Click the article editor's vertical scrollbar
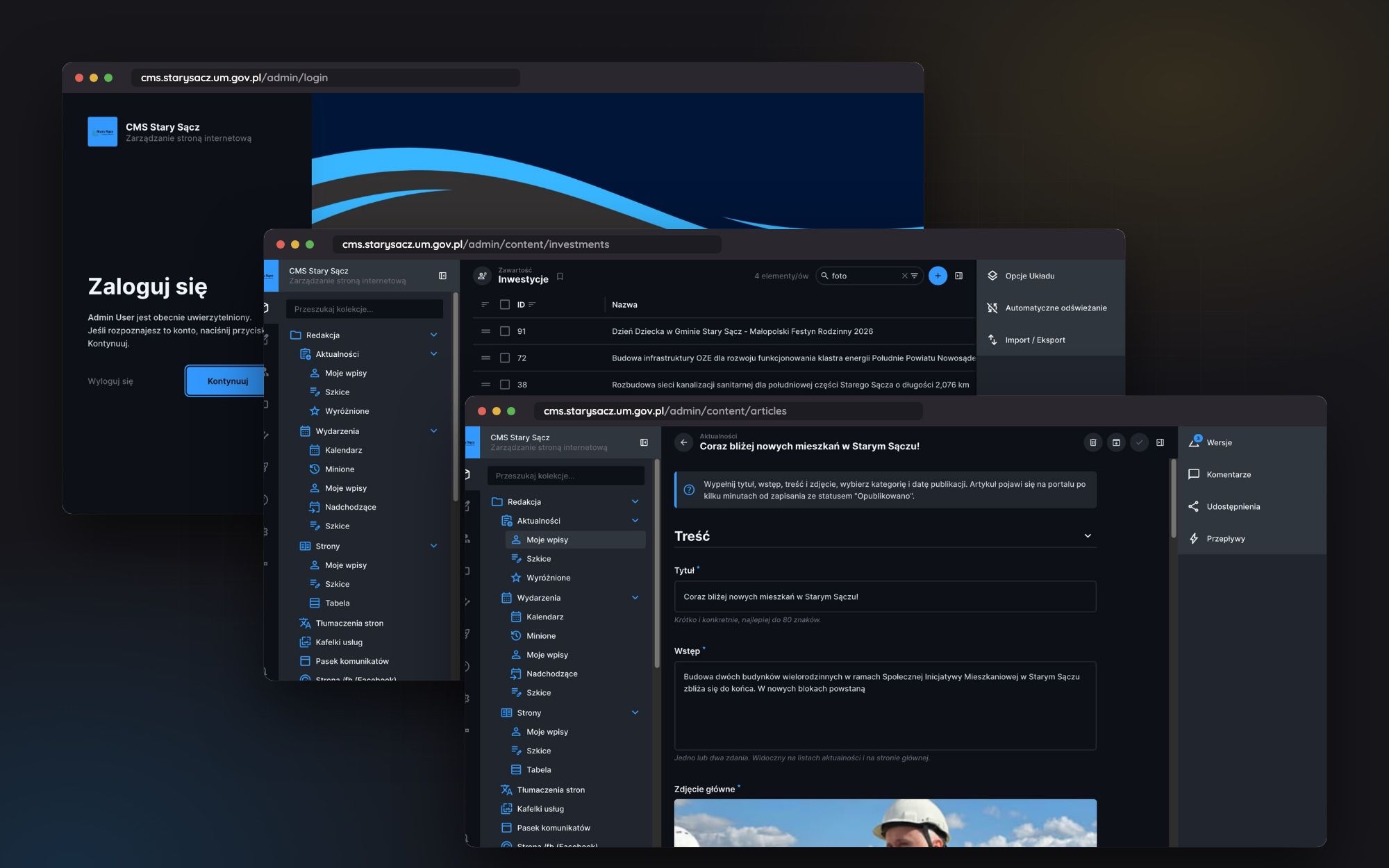 (1173, 498)
